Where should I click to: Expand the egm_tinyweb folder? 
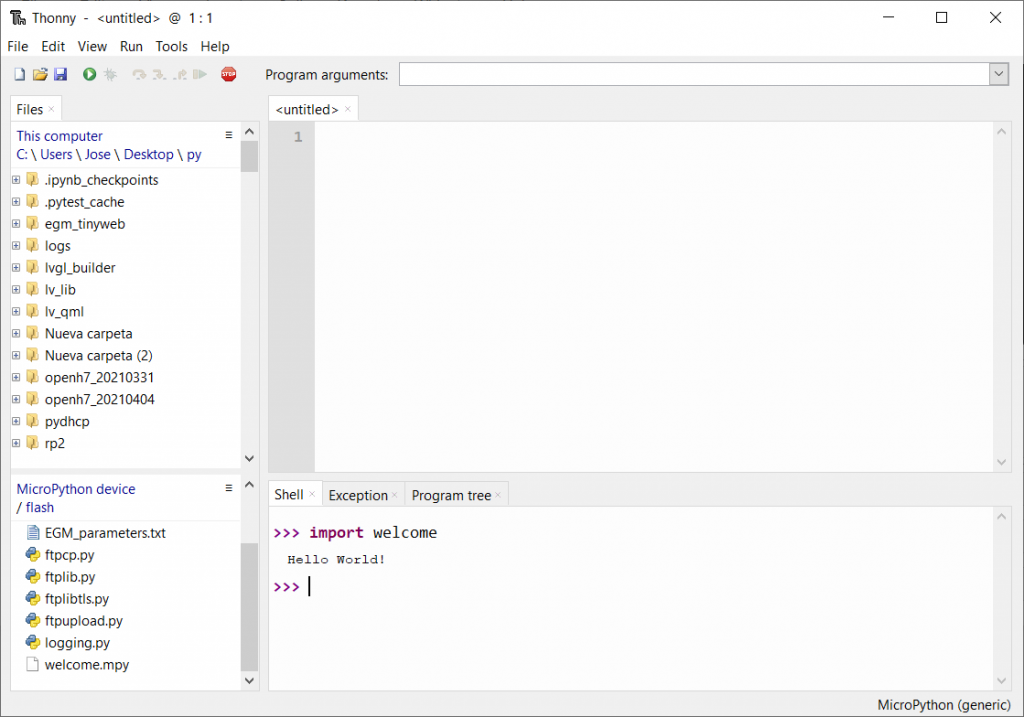[x=16, y=224]
